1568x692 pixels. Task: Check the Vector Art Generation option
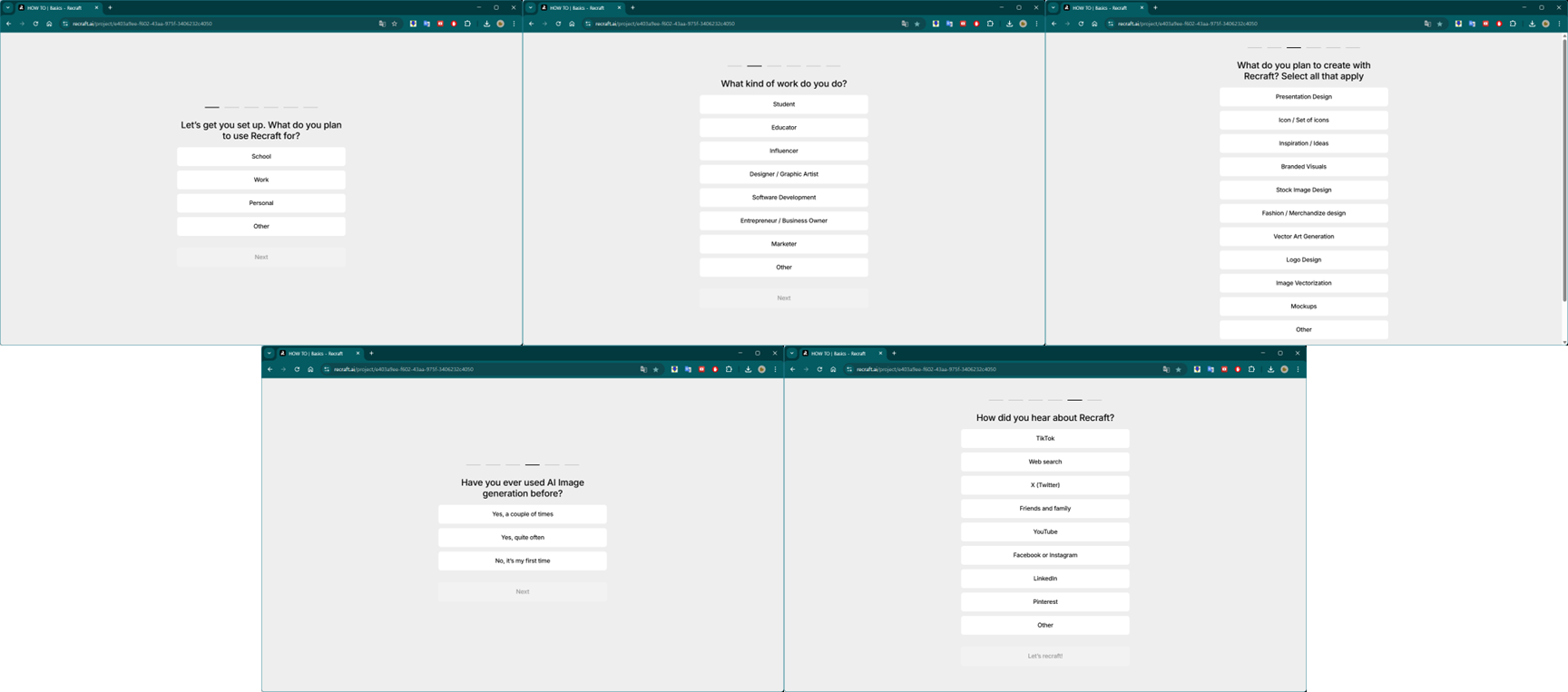[1304, 237]
